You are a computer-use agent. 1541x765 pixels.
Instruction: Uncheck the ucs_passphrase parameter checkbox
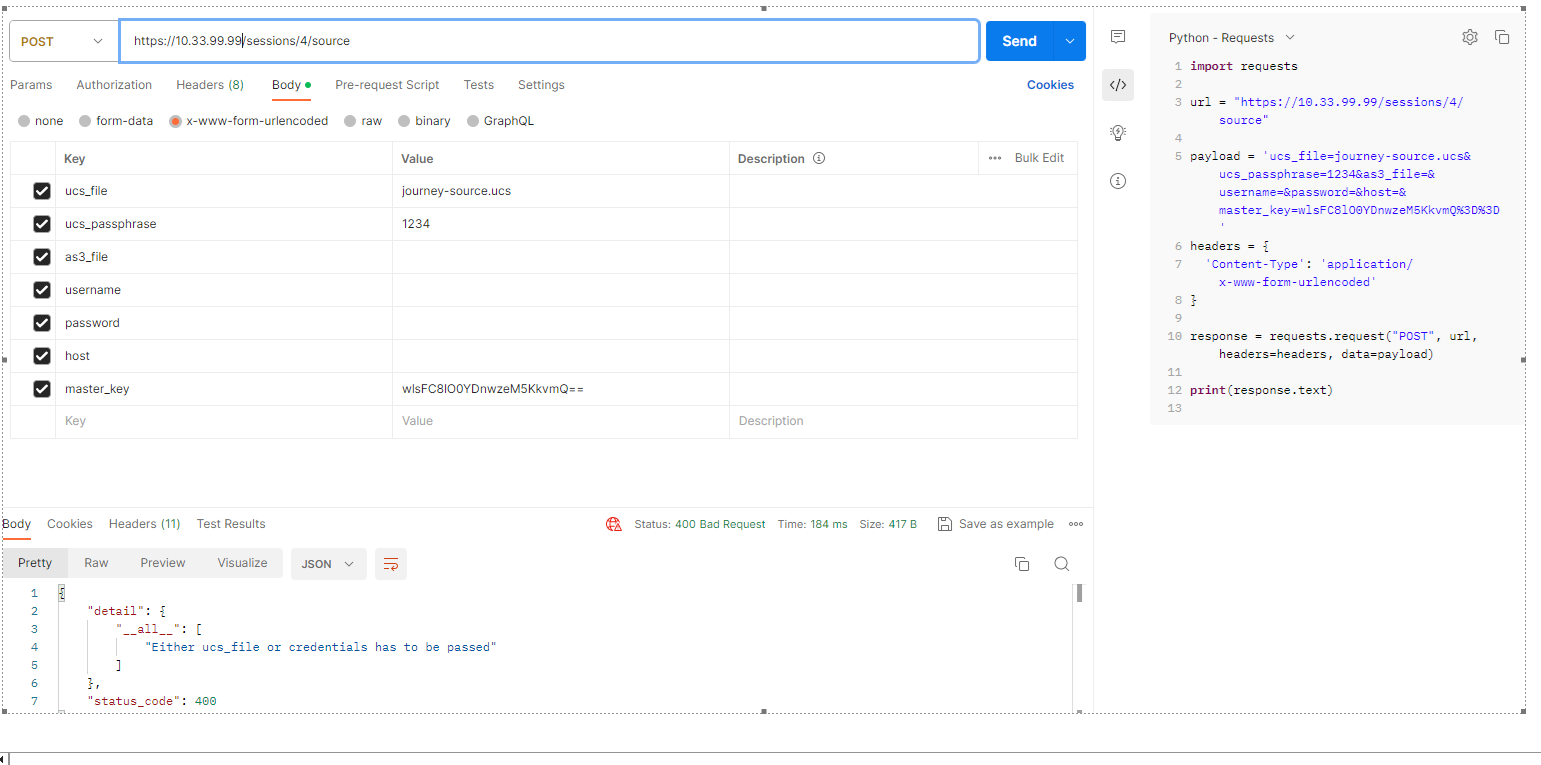click(42, 224)
